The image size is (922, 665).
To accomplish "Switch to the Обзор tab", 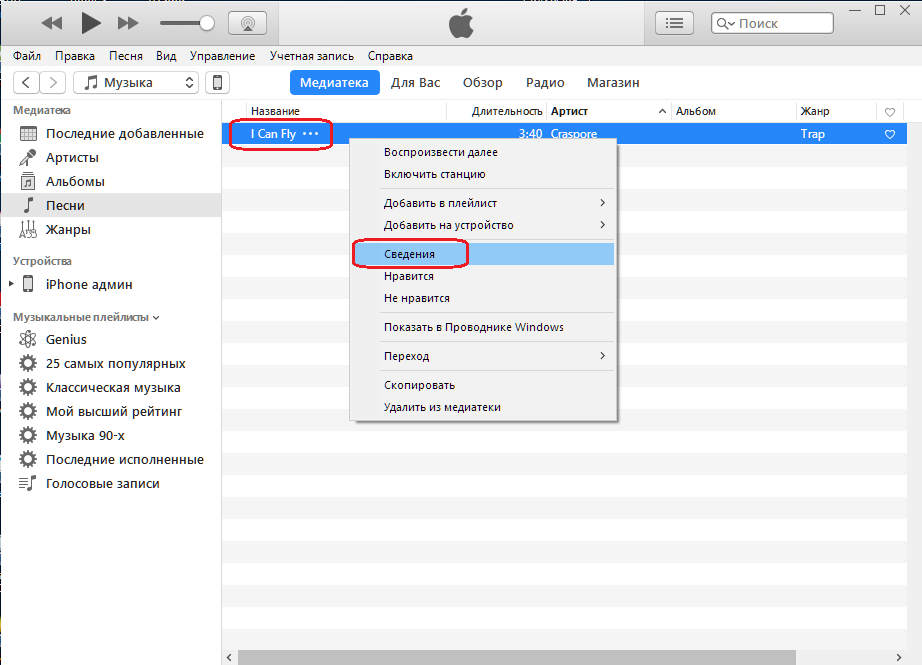I will click(482, 82).
